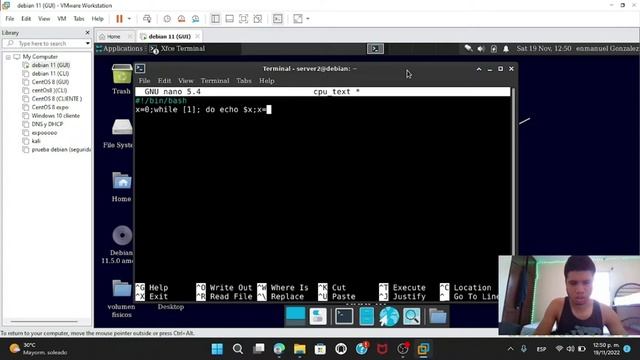Open terminal window View menu
This screenshot has width=640, height=360.
point(186,81)
